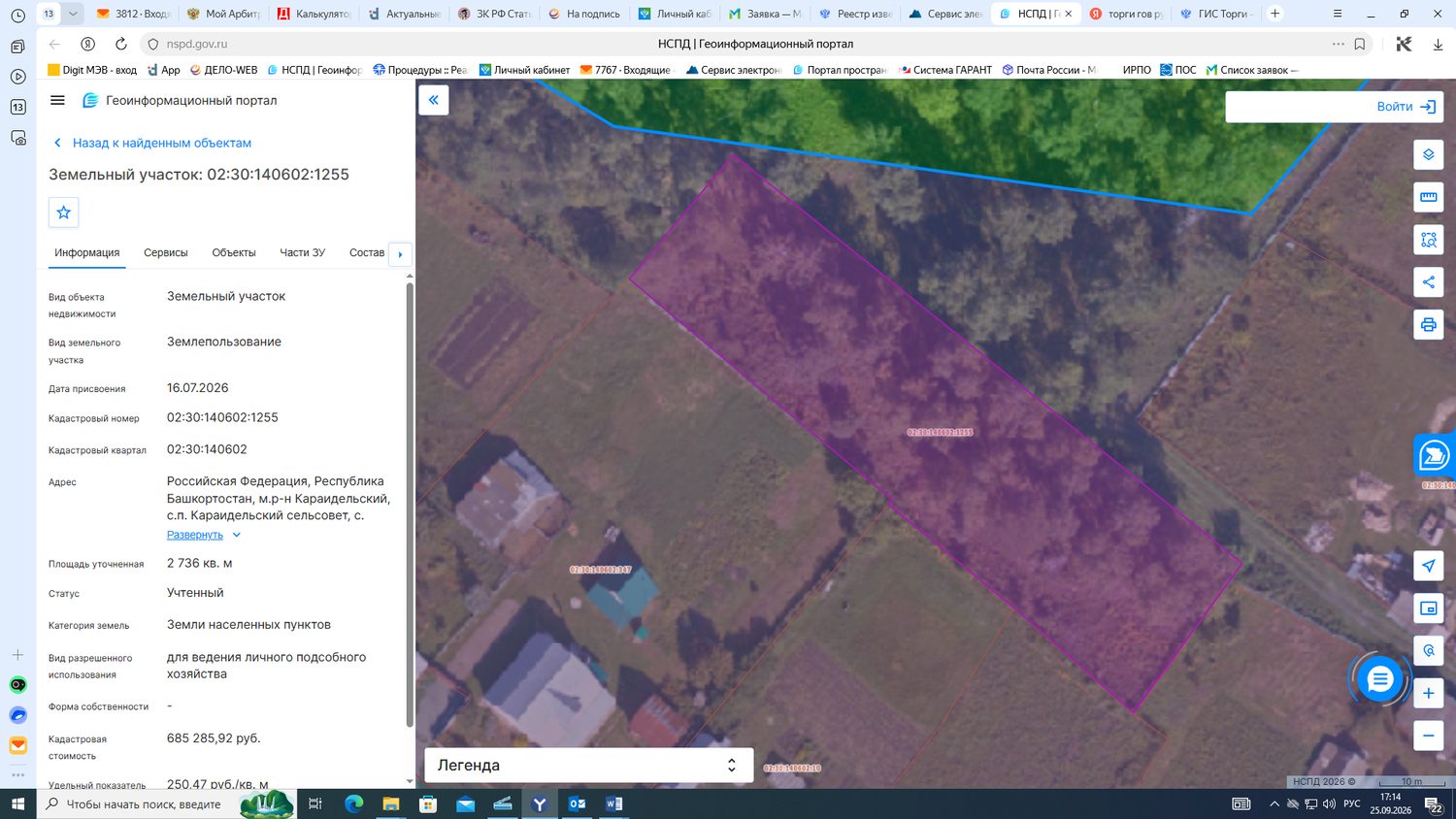This screenshot has width=1456, height=819.
Task: Open the Личный кабинет bookmark
Action: coord(524,70)
